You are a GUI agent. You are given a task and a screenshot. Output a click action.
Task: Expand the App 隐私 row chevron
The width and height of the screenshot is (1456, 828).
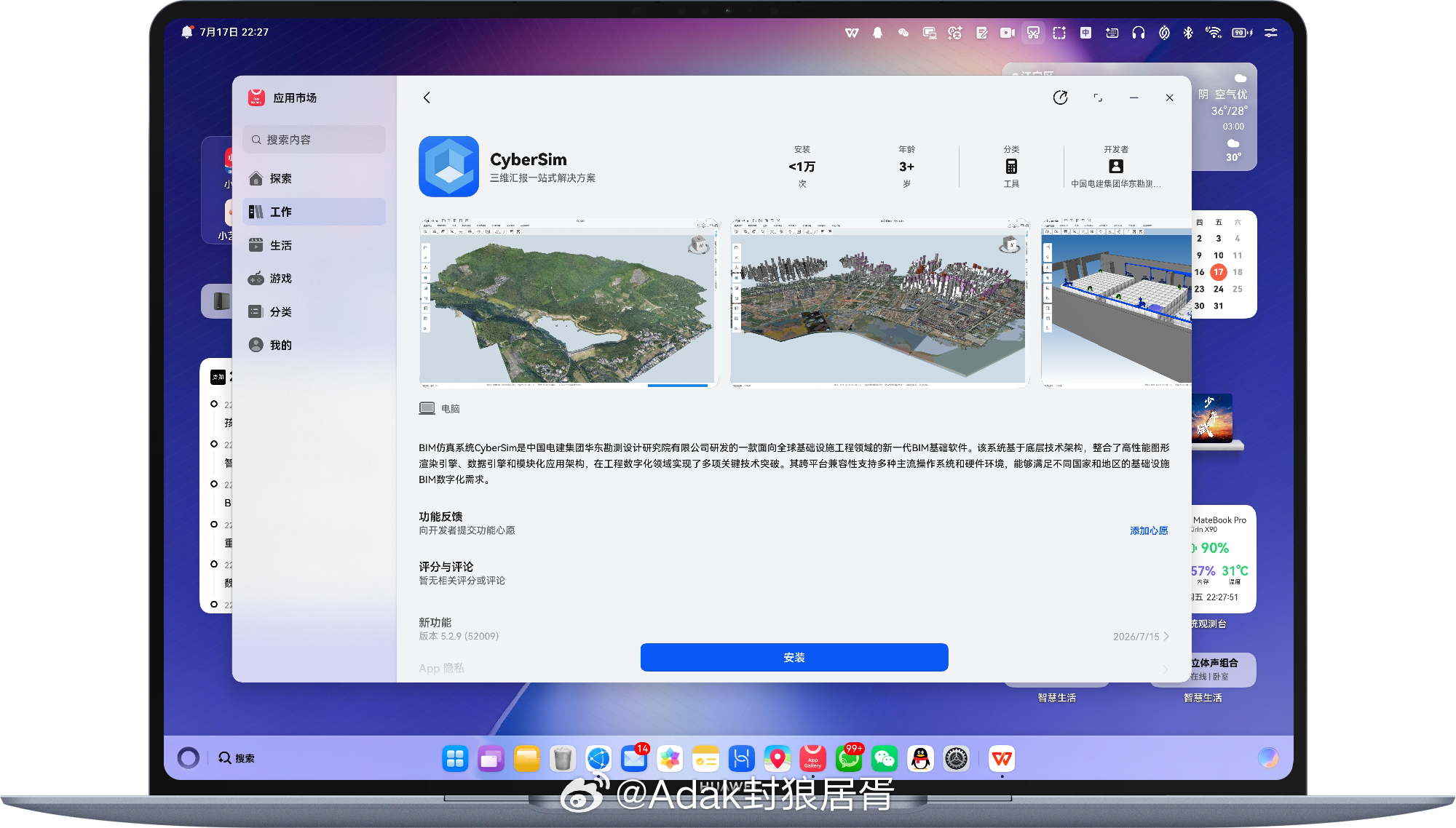pyautogui.click(x=1166, y=669)
